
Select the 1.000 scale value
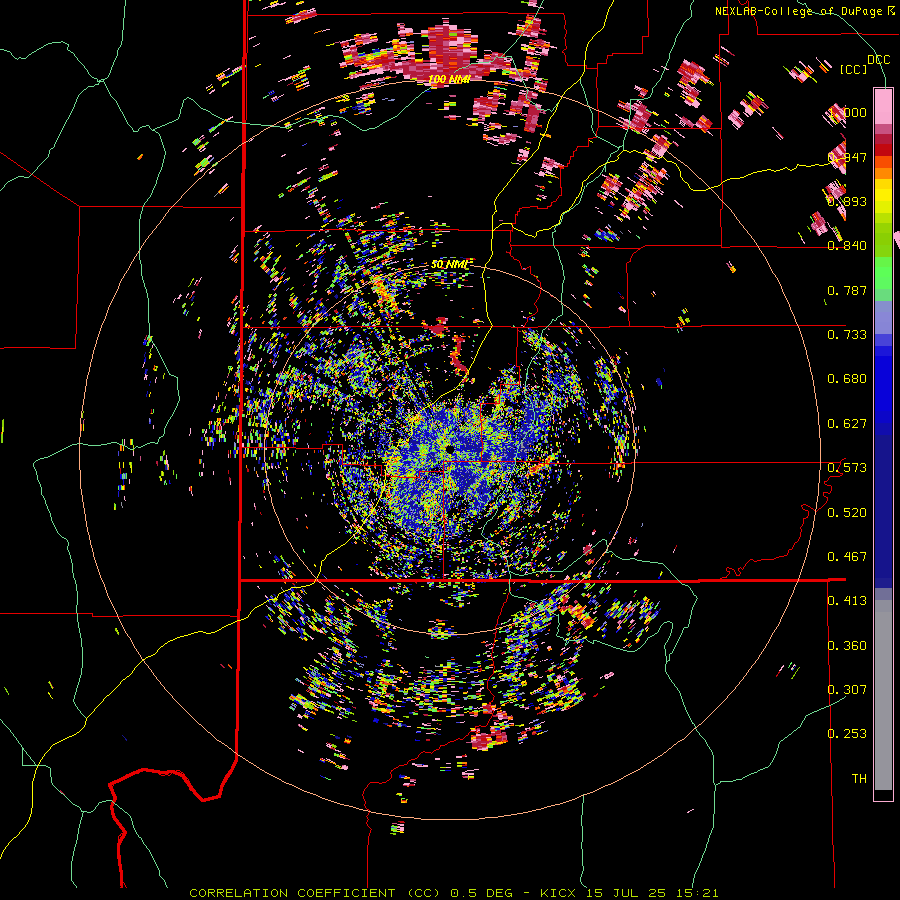pyautogui.click(x=847, y=112)
